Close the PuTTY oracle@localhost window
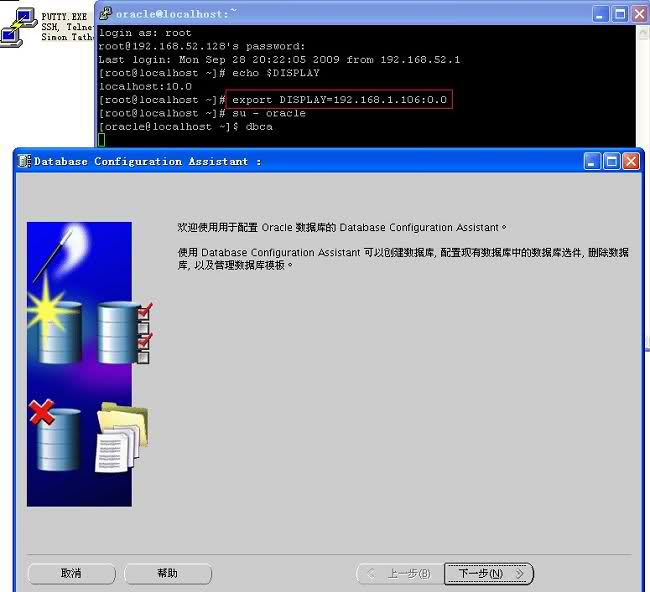 (639, 14)
